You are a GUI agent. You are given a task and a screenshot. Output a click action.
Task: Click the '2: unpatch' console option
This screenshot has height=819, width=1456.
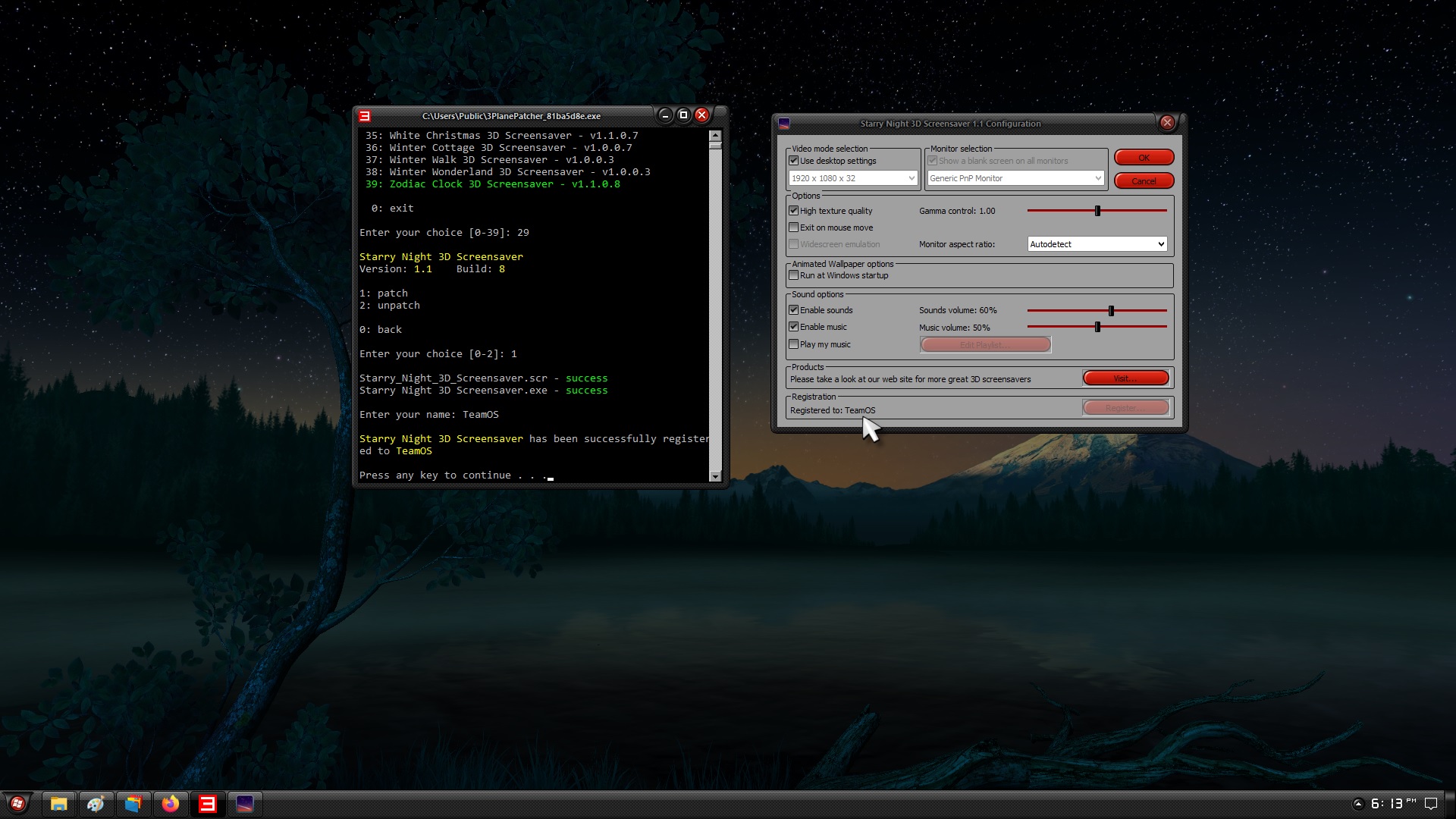tap(390, 306)
